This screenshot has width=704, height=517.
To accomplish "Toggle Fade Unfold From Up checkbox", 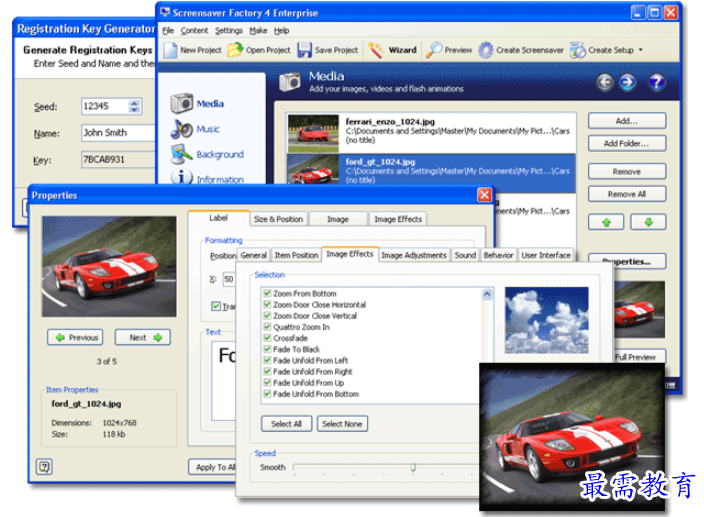I will click(267, 383).
